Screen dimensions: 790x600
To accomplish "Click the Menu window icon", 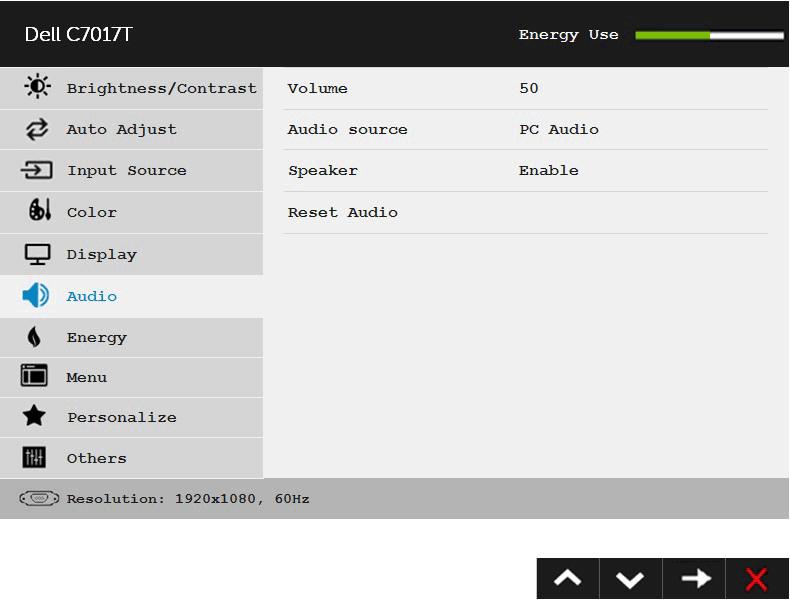I will click(34, 376).
